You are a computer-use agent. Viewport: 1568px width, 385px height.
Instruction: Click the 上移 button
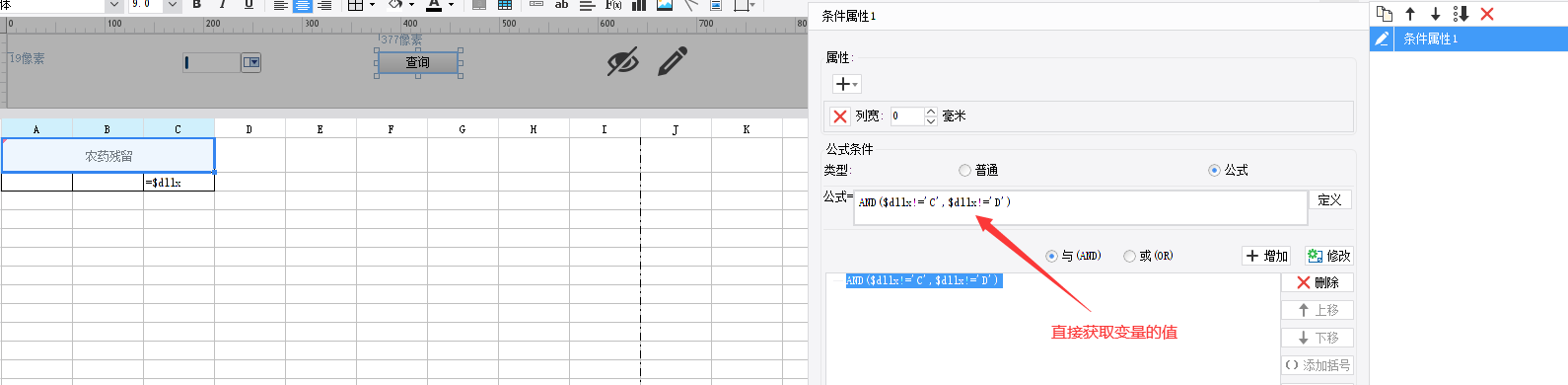pos(1318,310)
